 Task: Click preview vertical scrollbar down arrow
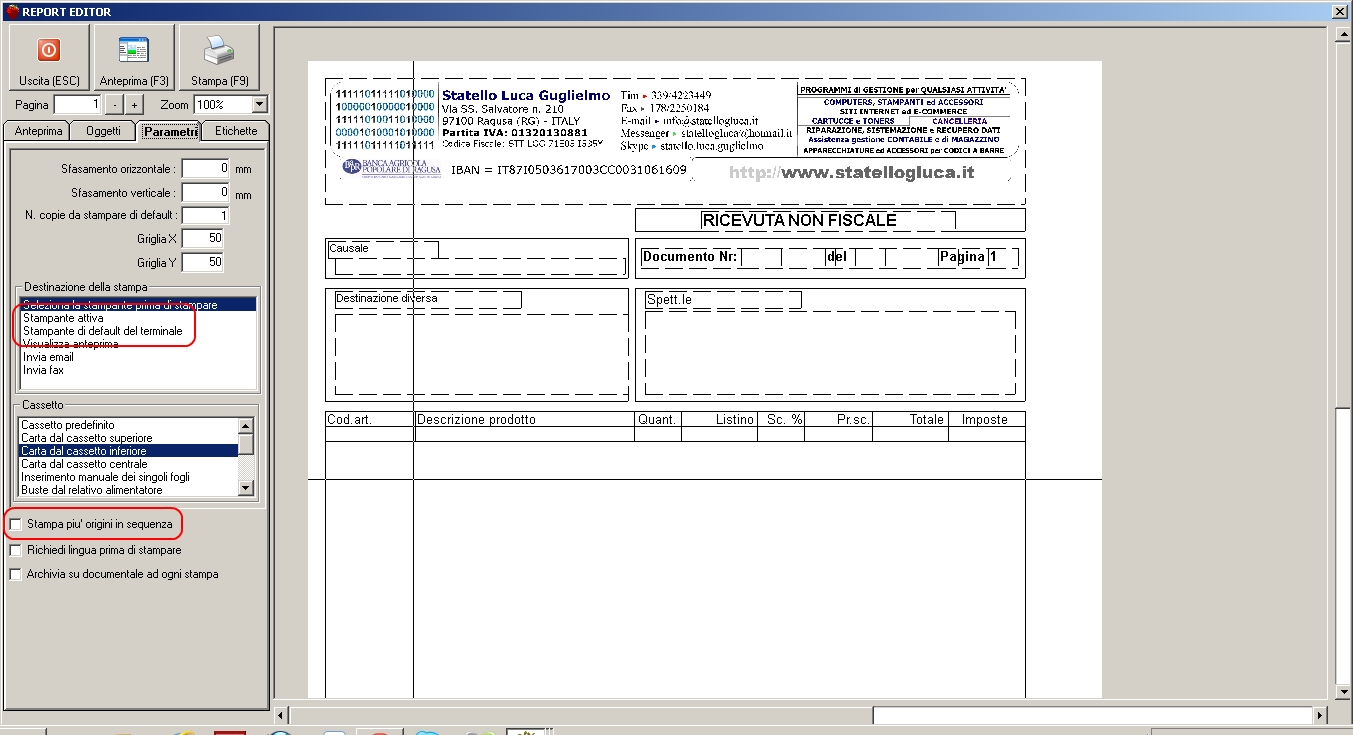click(x=1343, y=691)
